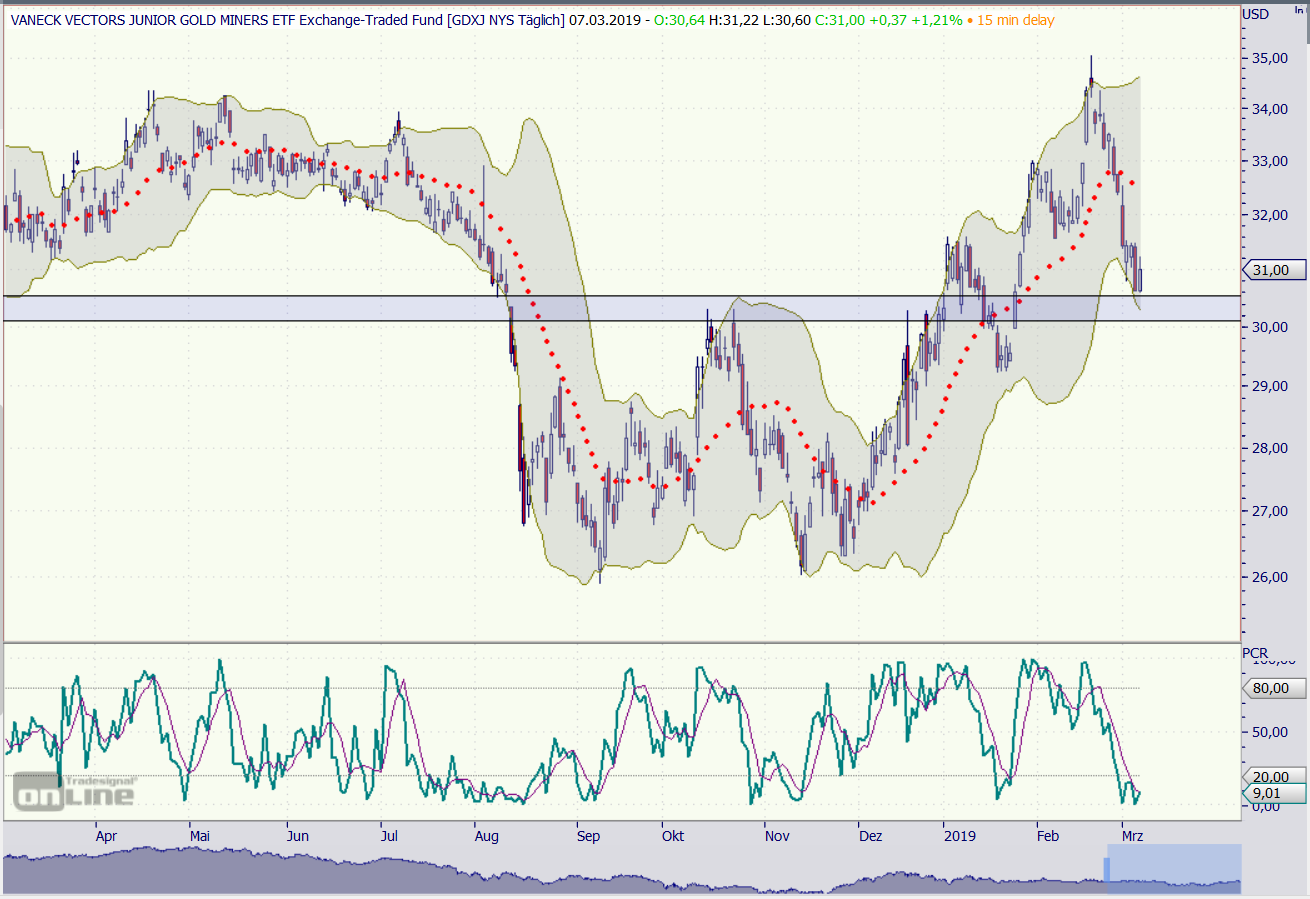Click the 28,00 price axis label
This screenshot has height=899, width=1310.
point(1269,448)
